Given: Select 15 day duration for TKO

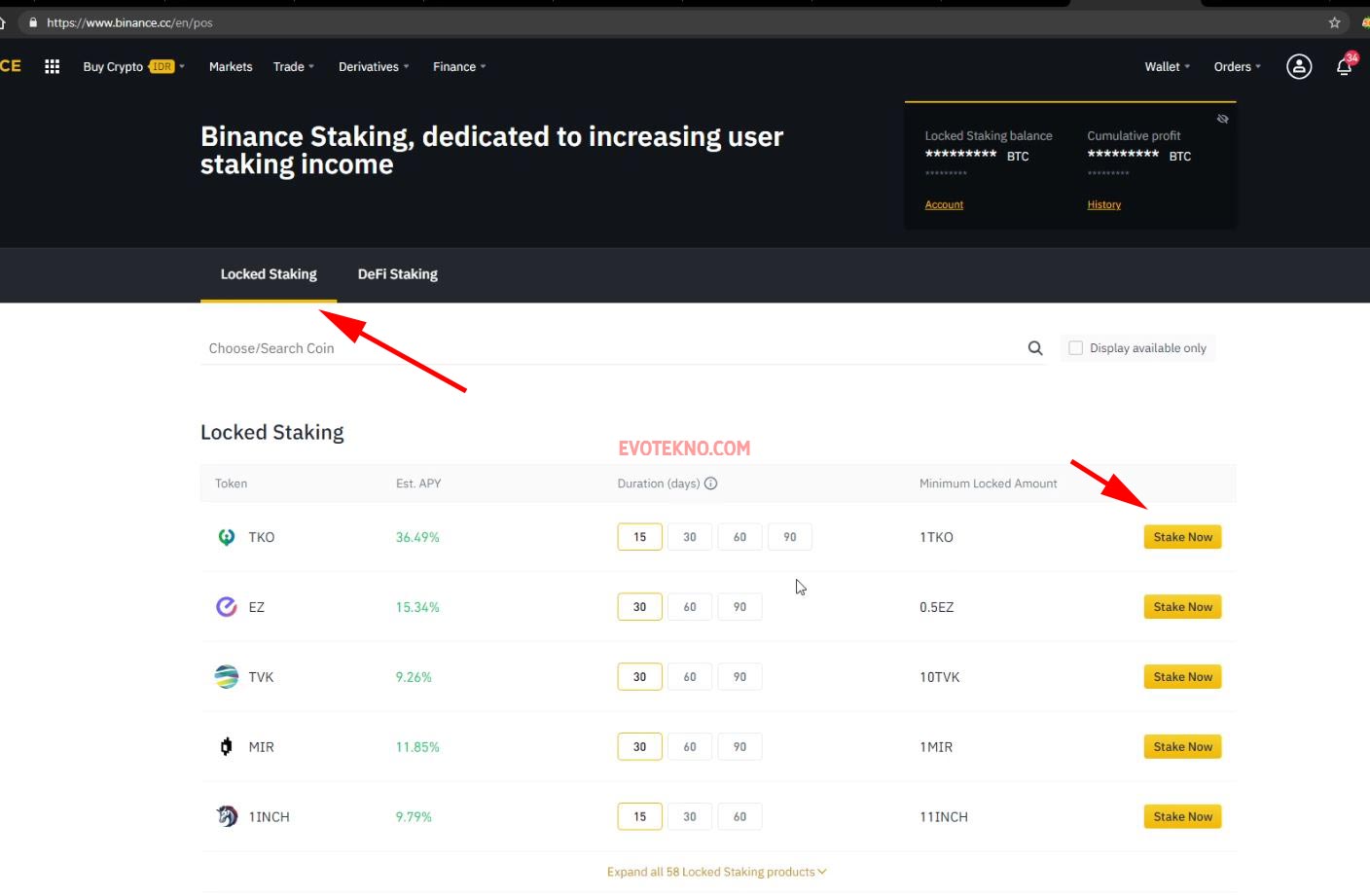Looking at the screenshot, I should pos(640,537).
